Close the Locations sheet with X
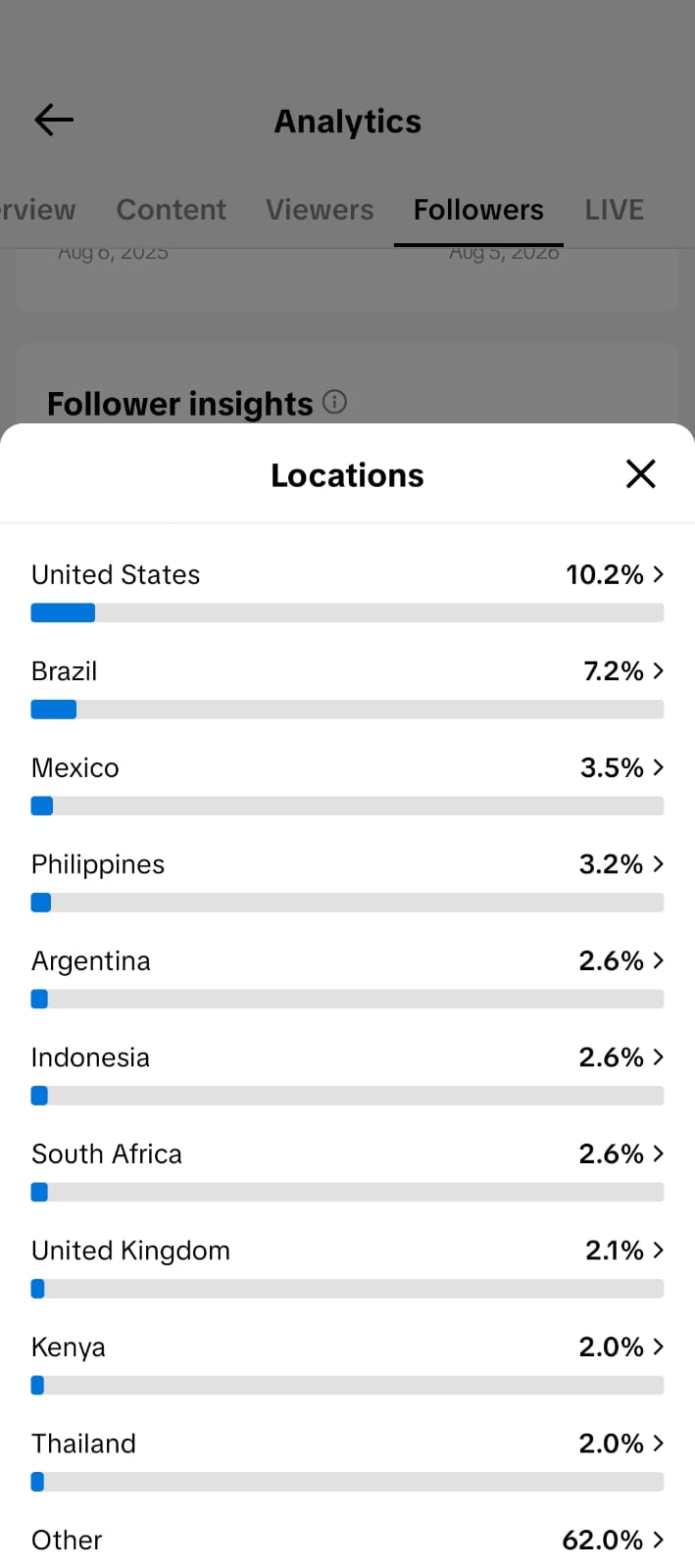695x1568 pixels. [x=640, y=474]
